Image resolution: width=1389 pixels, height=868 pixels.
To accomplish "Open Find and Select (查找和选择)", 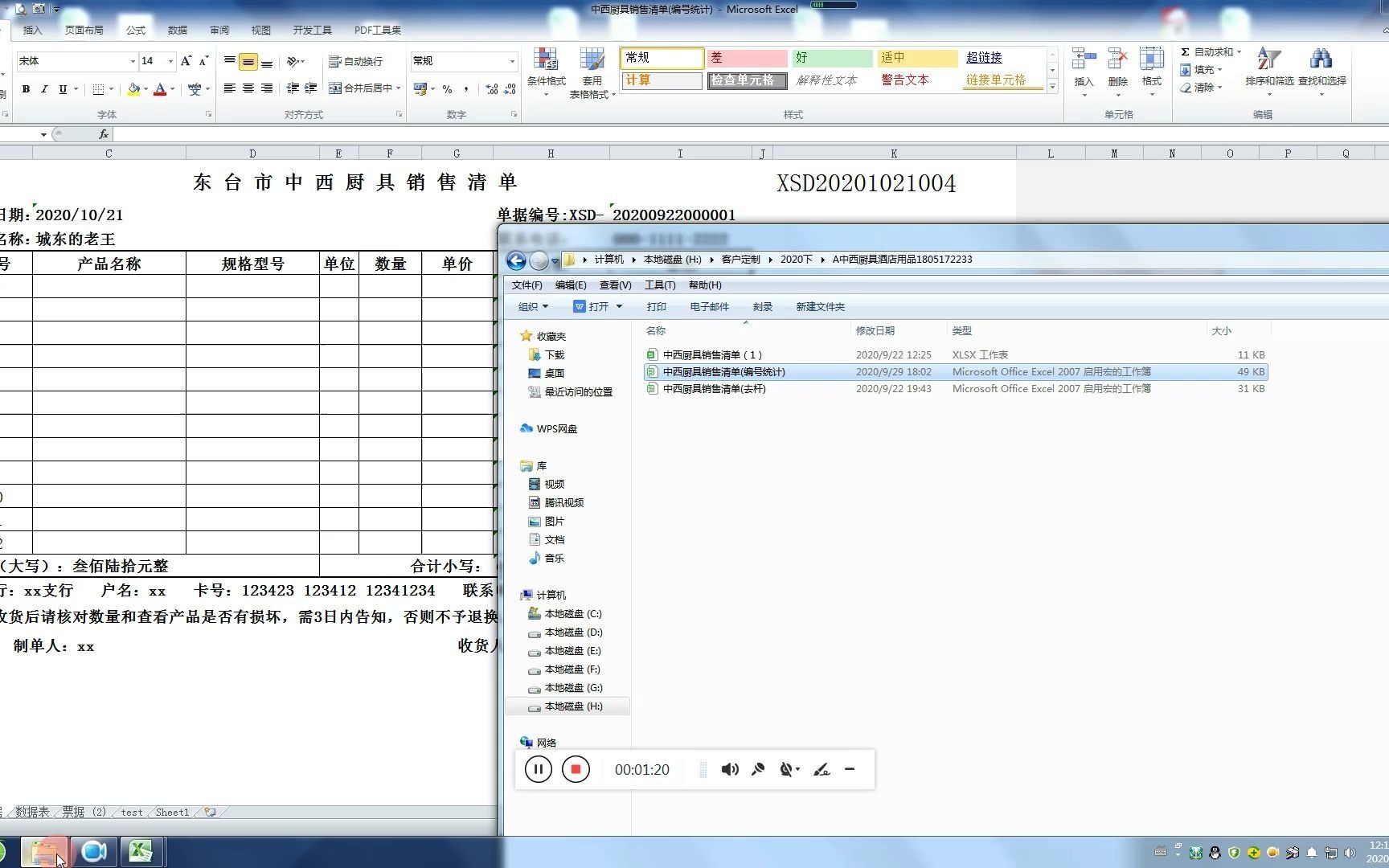I will pyautogui.click(x=1321, y=73).
